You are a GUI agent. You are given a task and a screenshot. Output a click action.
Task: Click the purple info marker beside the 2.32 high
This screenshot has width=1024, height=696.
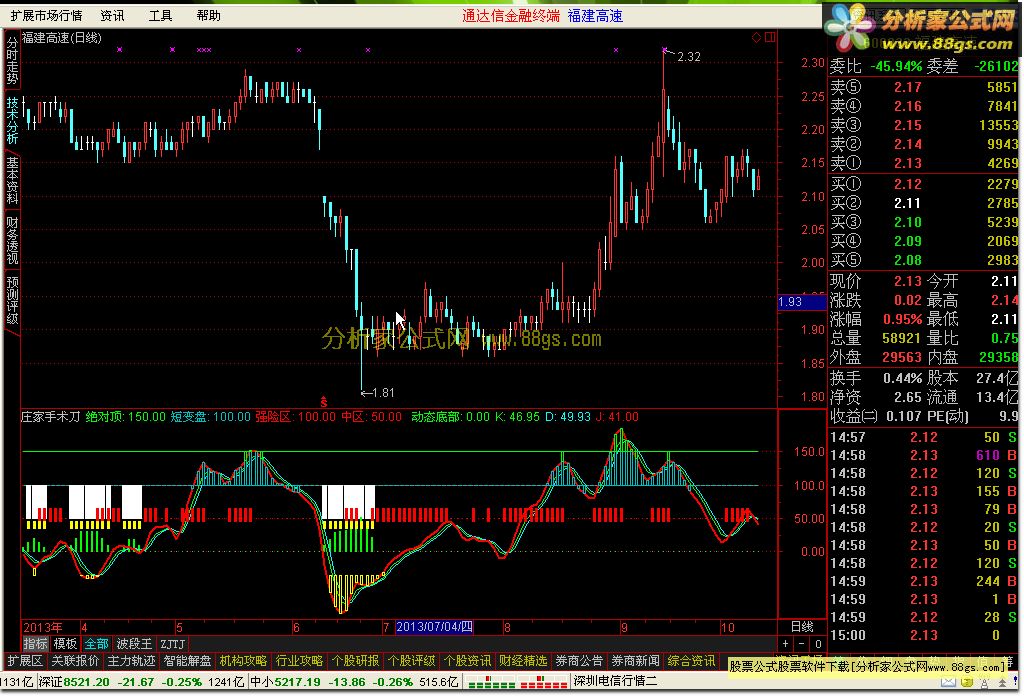pyautogui.click(x=664, y=50)
